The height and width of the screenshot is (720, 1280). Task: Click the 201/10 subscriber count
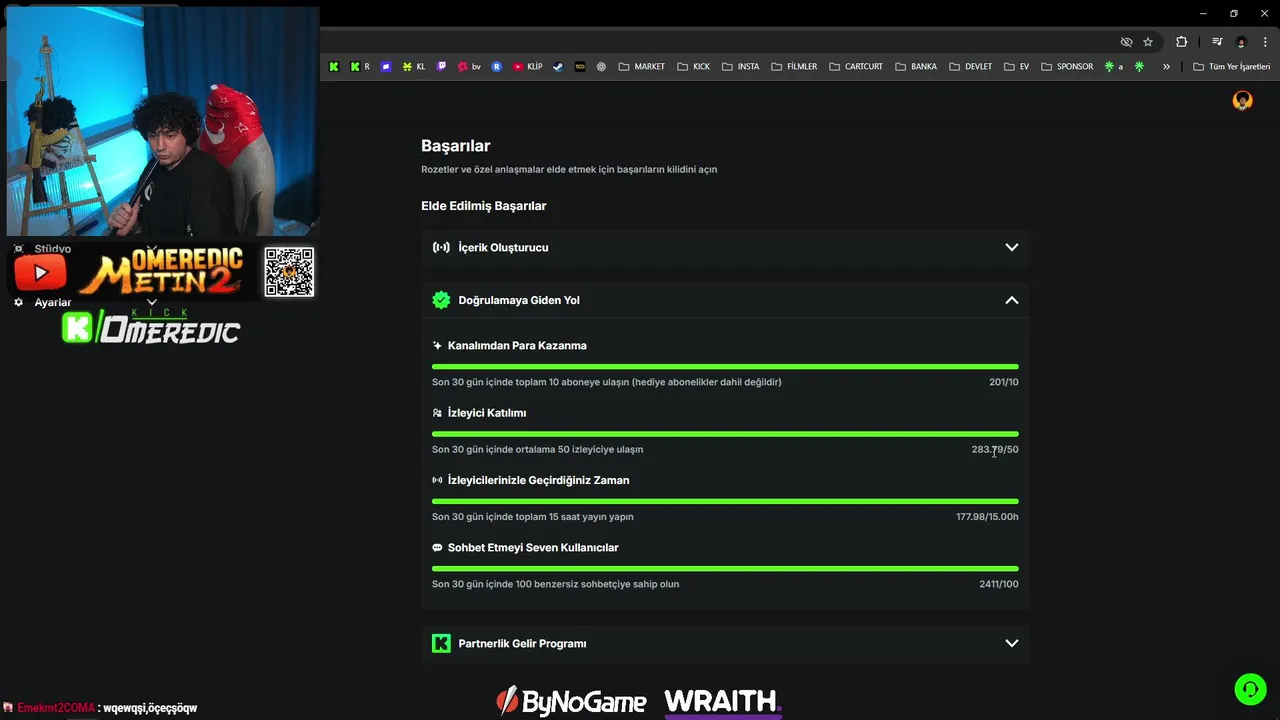tap(1004, 382)
